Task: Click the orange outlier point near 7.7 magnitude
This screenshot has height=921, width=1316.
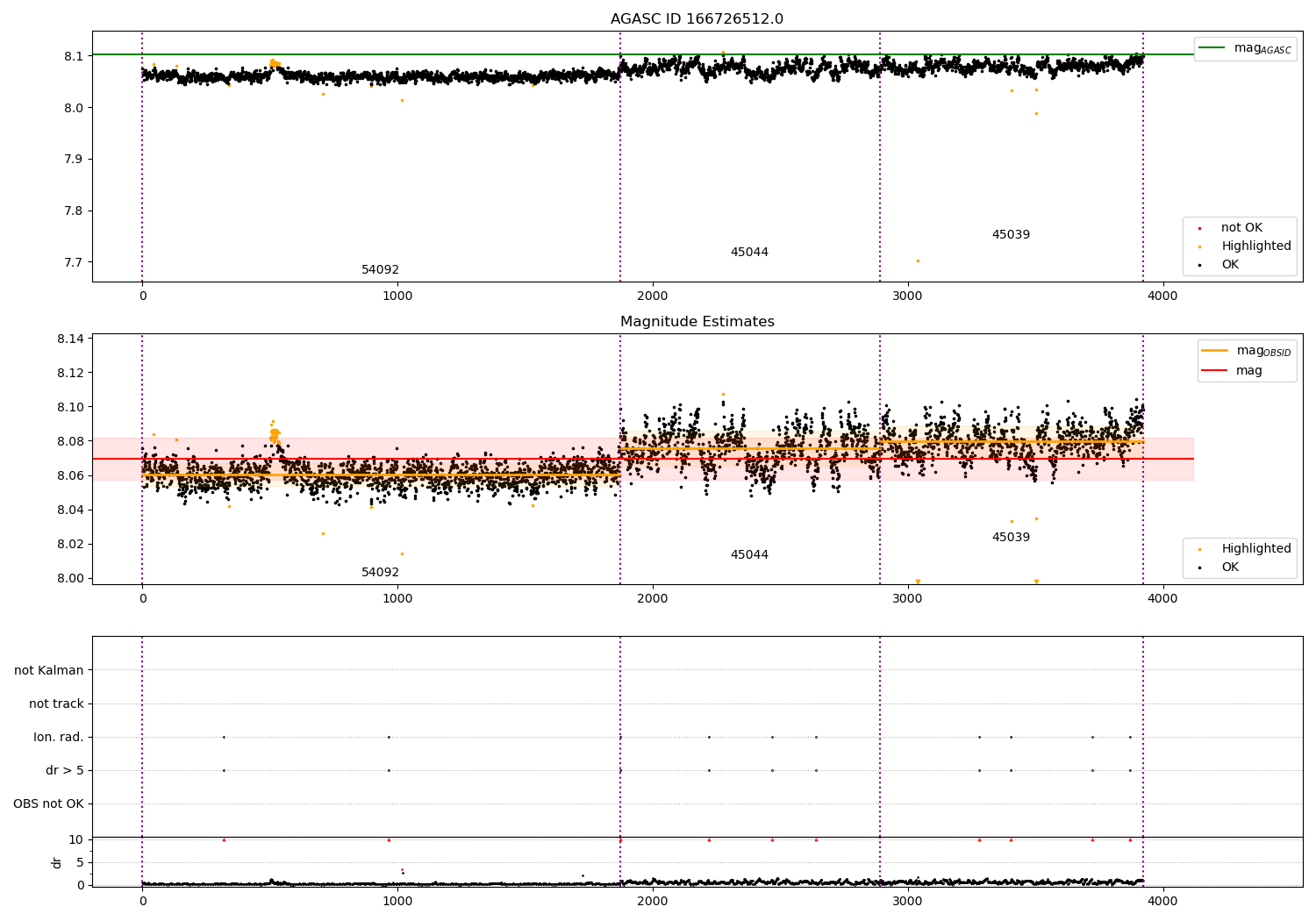Action: click(x=918, y=261)
